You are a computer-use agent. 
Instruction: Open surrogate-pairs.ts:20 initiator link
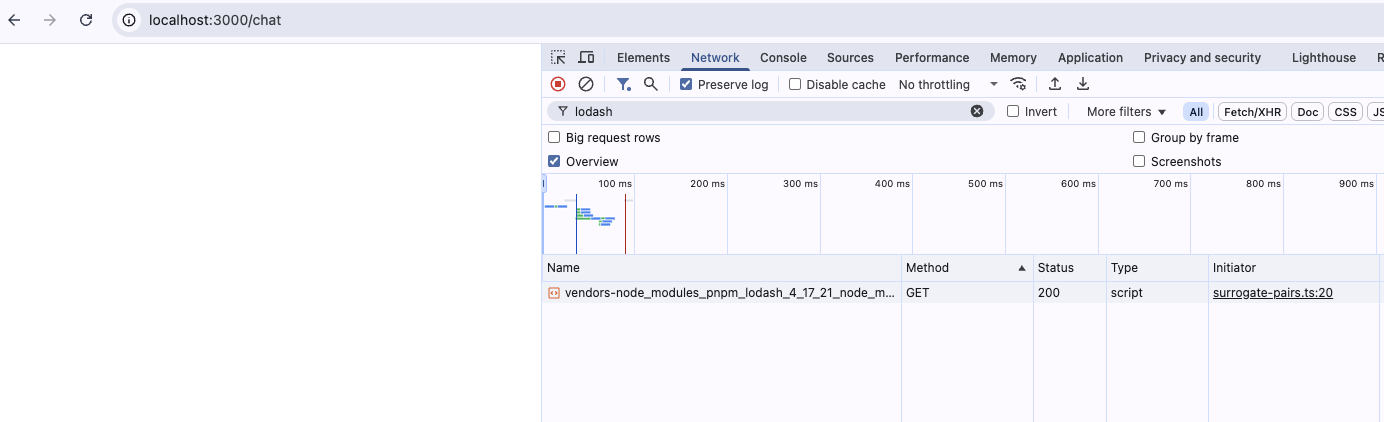coord(1272,293)
